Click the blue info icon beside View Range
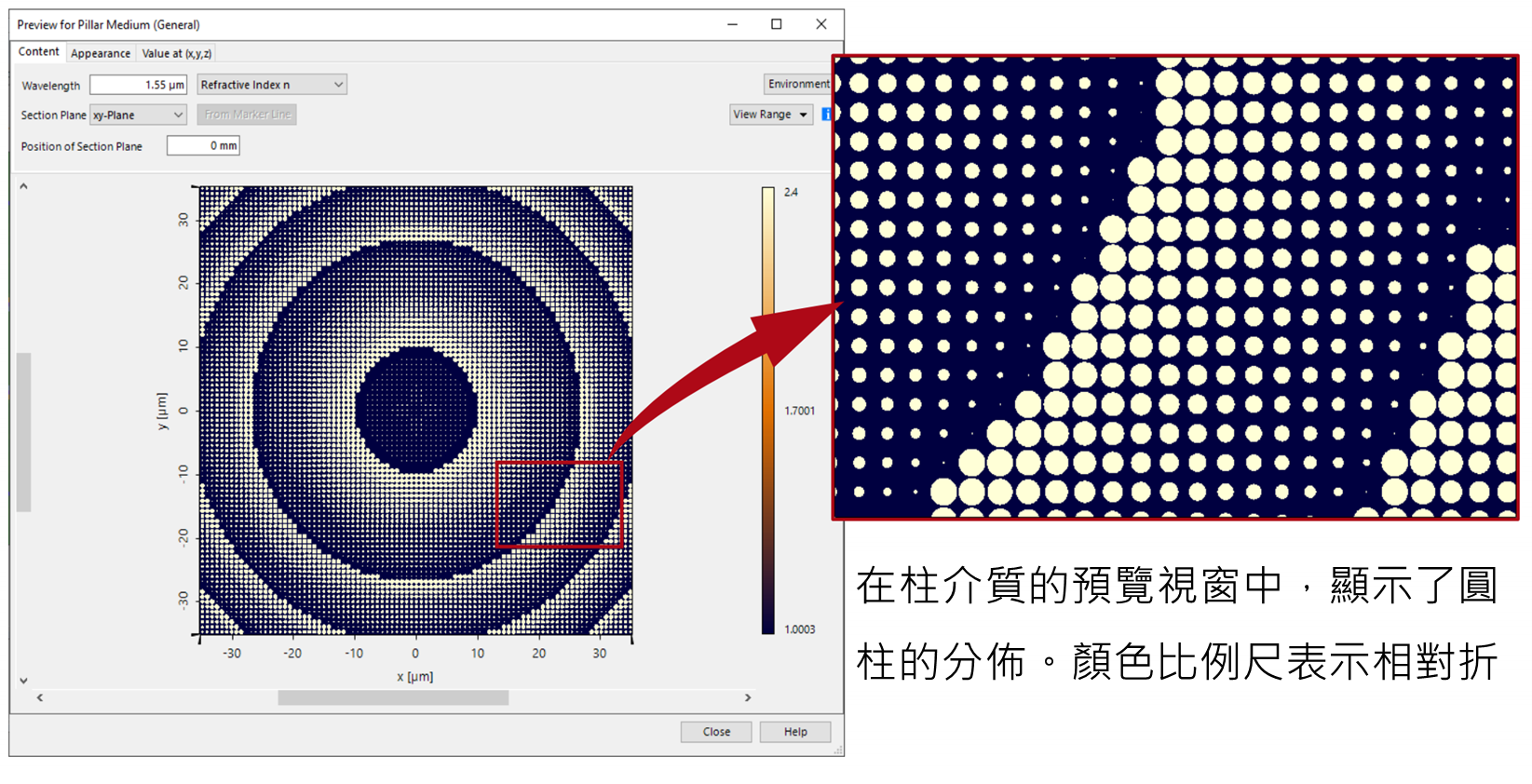This screenshot has width=1532, height=784. (x=826, y=115)
